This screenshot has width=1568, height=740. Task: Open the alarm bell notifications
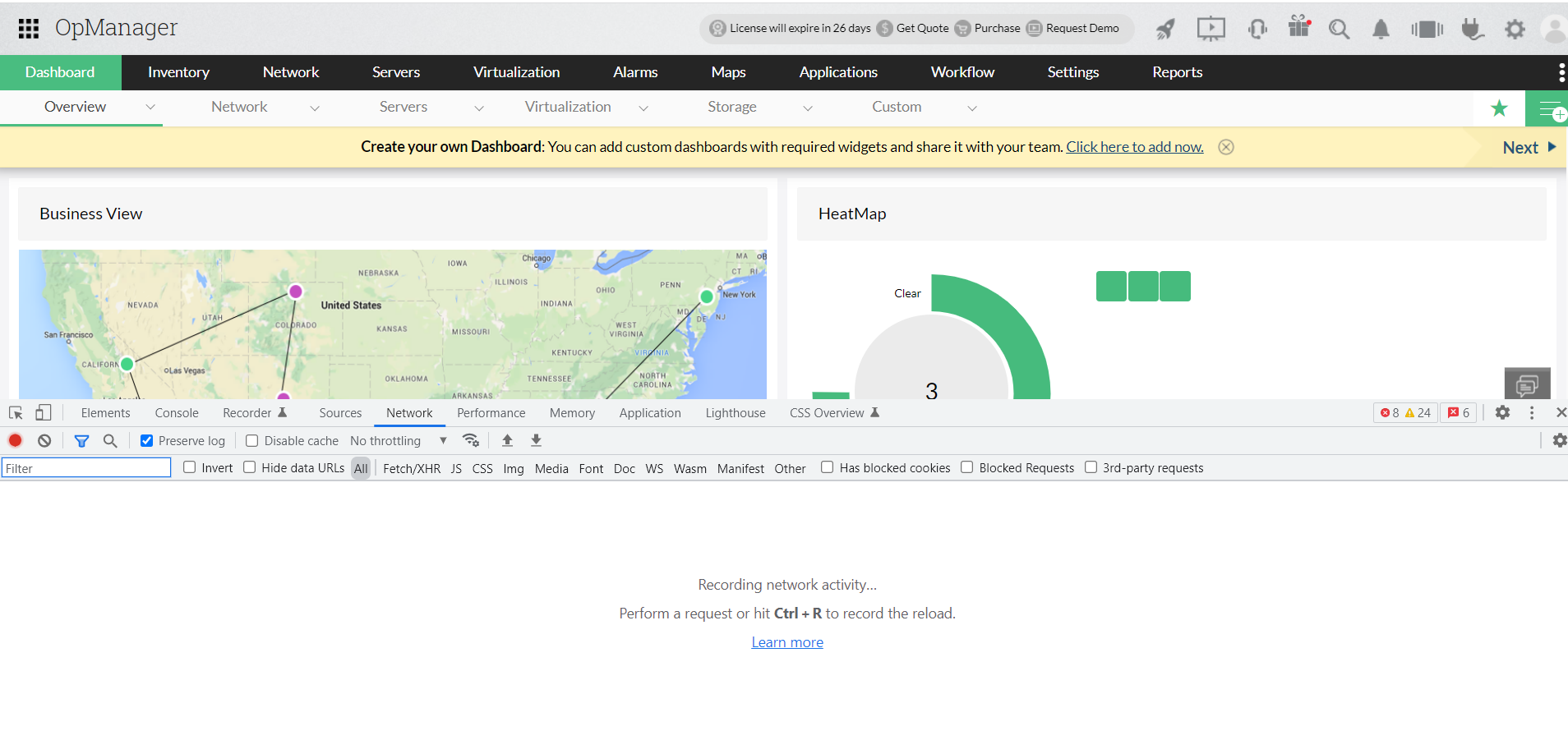[x=1381, y=30]
